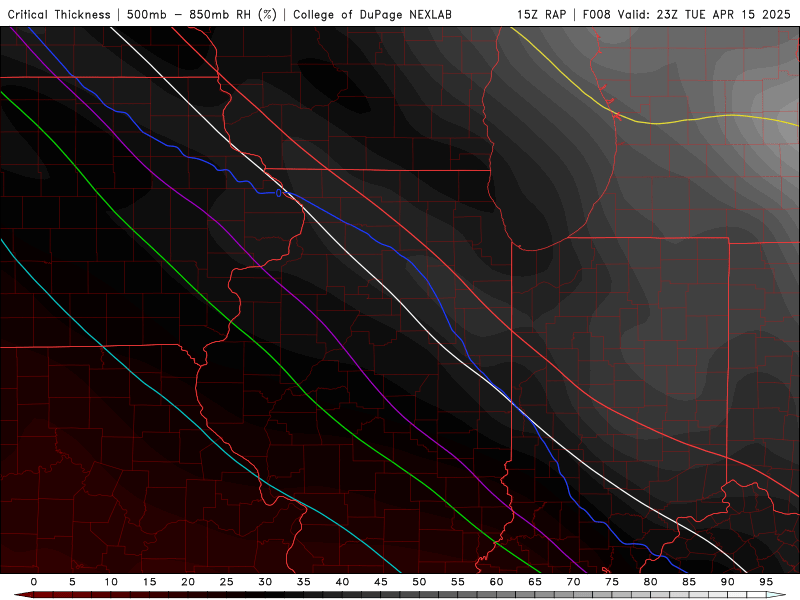
Task: Click the colorbar value 0
Action: point(34,582)
